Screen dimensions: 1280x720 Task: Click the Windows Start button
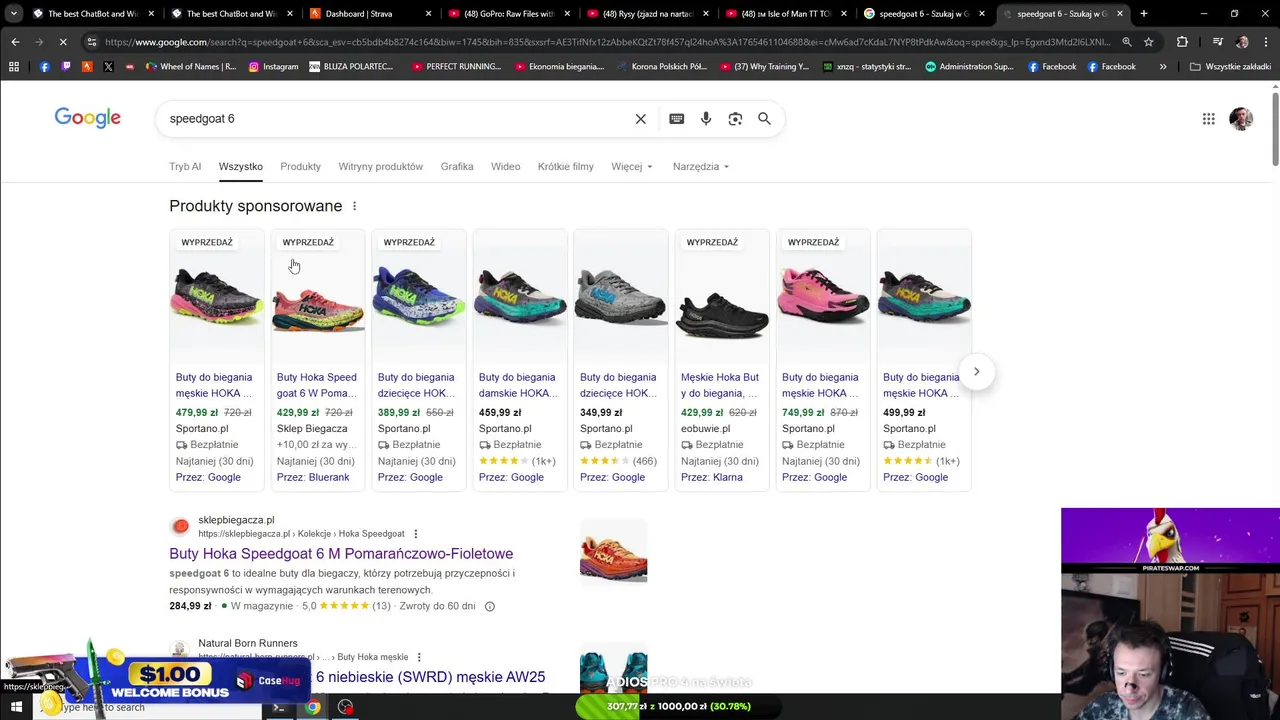tap(16, 707)
